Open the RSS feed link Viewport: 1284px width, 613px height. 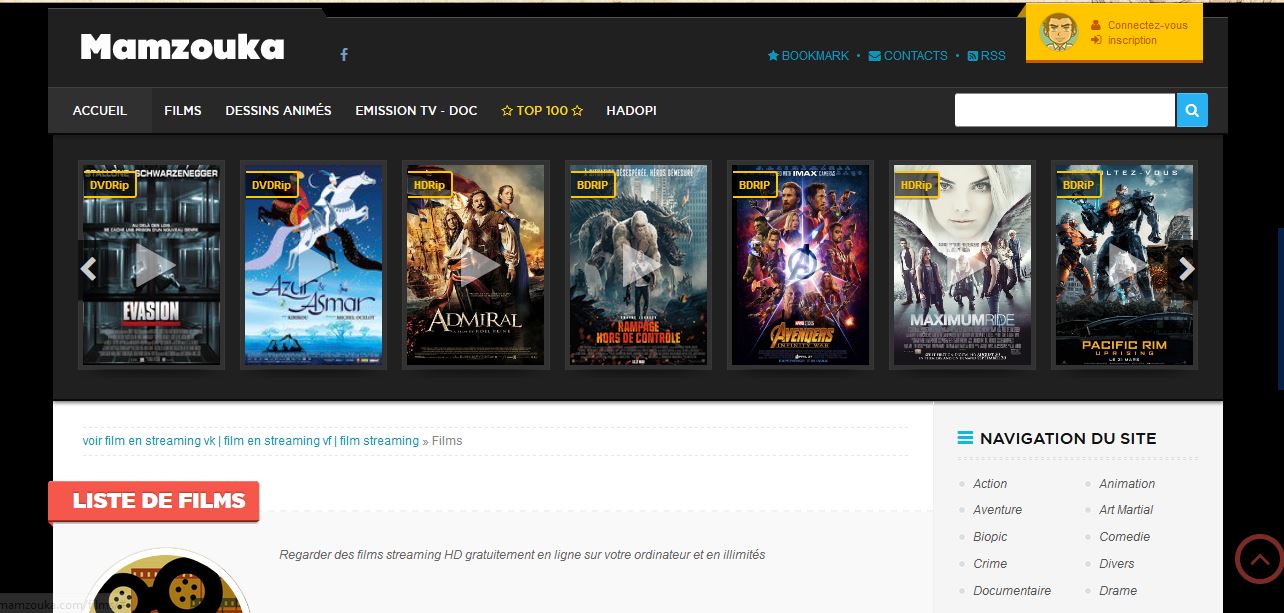[986, 56]
